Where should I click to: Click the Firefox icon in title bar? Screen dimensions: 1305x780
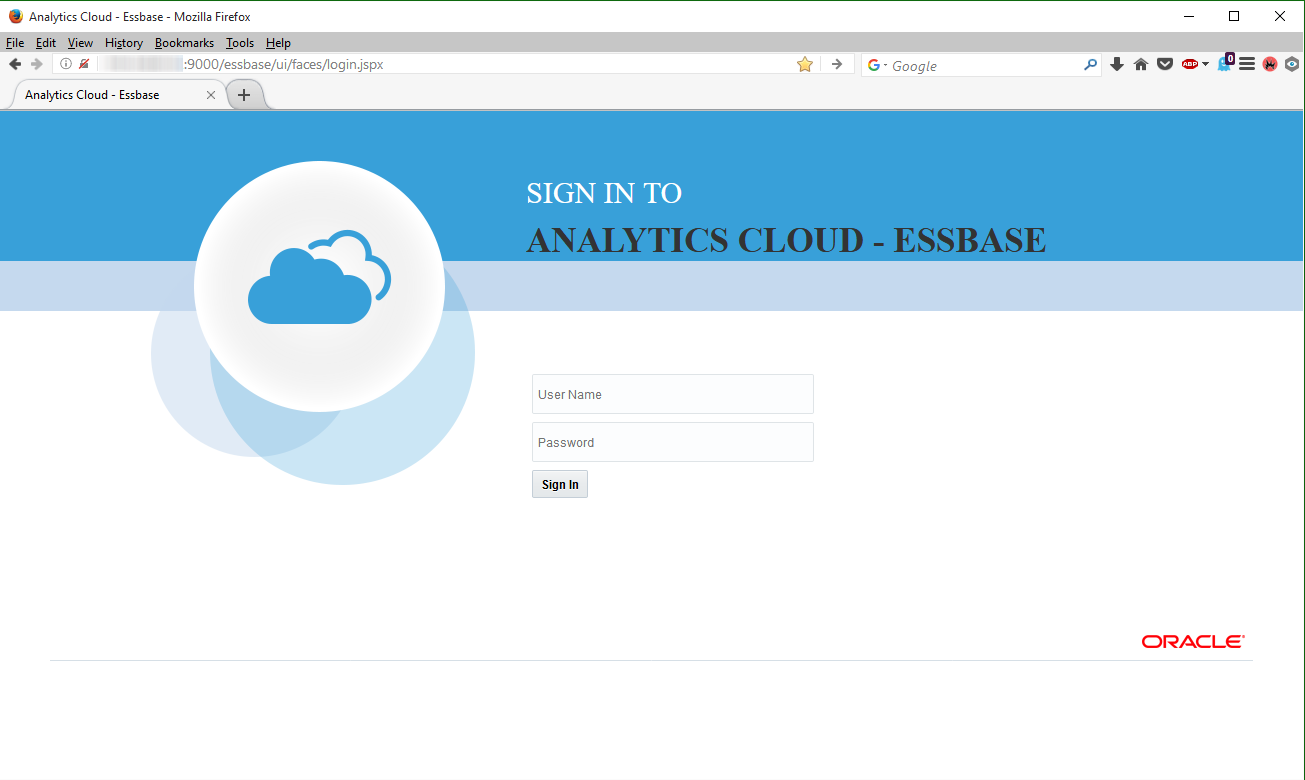coord(15,16)
